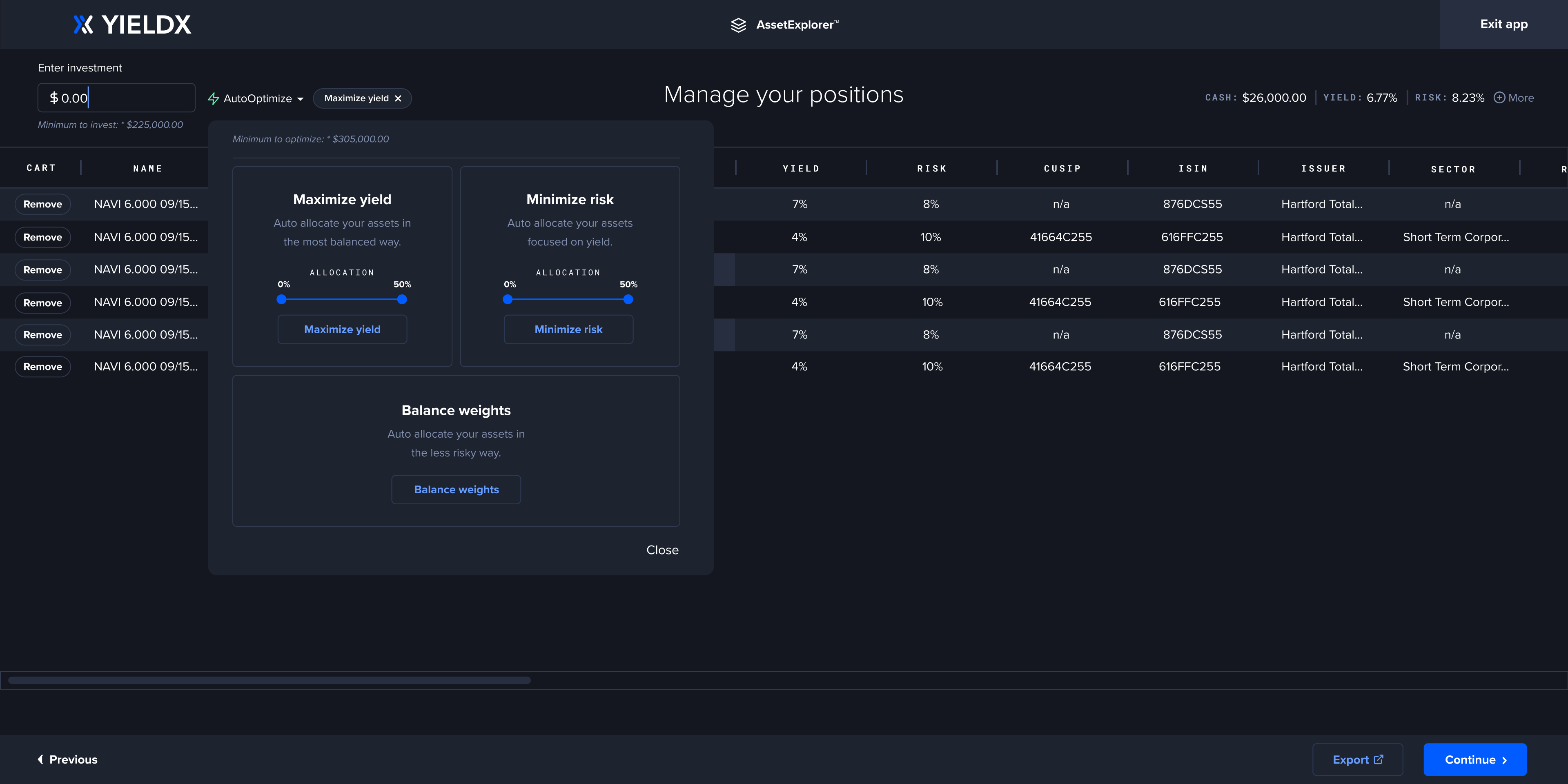Click Minimize risk 0% slider handle
Screen dimensions: 1568x784
[508, 299]
